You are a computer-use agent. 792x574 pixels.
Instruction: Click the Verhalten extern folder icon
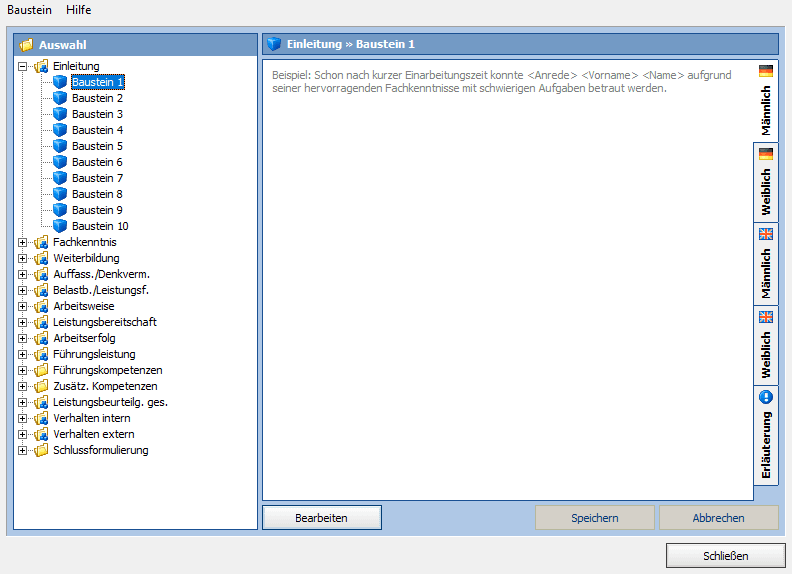tap(41, 434)
